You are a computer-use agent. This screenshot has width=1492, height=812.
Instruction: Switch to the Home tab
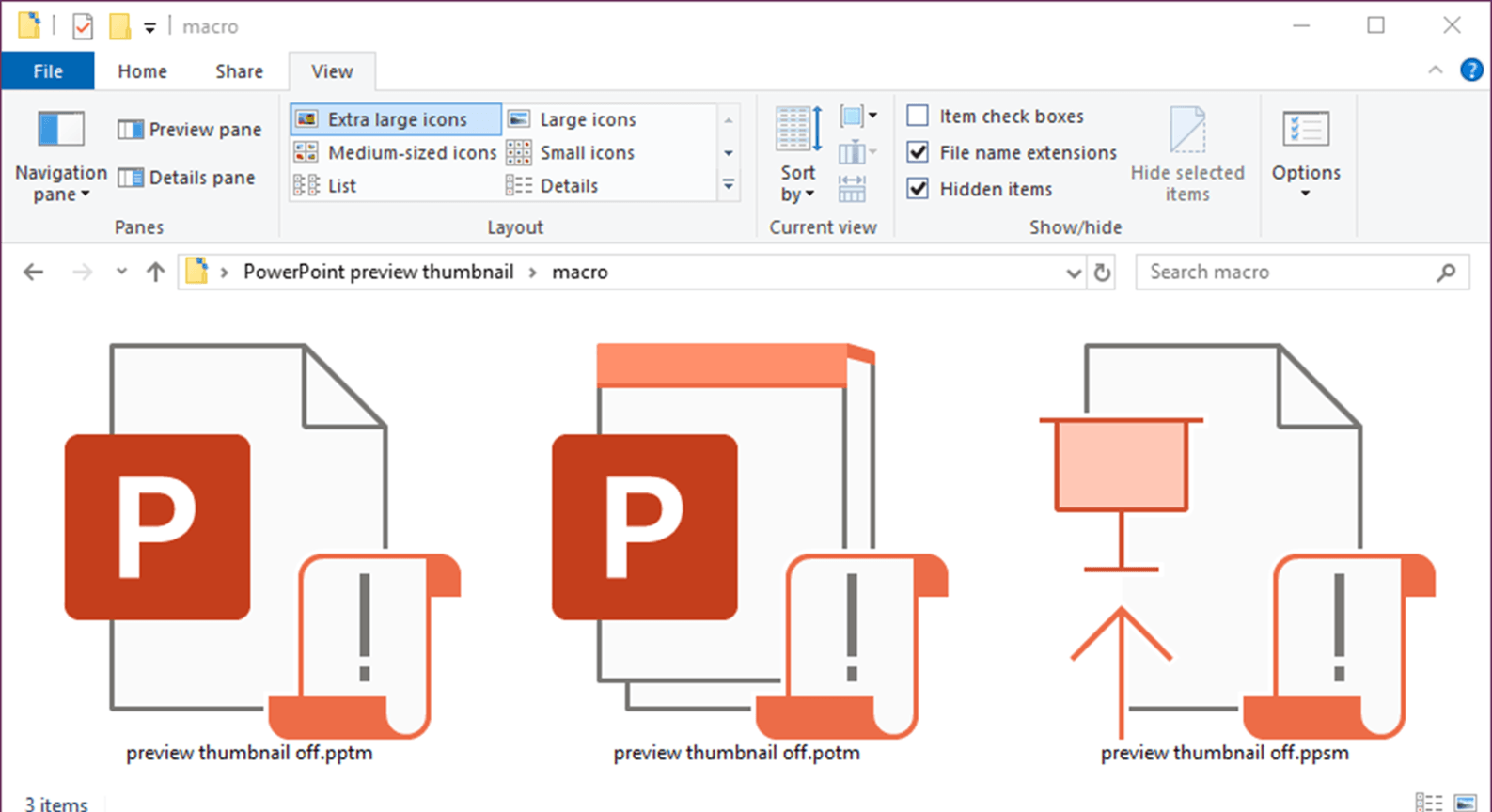coord(142,71)
